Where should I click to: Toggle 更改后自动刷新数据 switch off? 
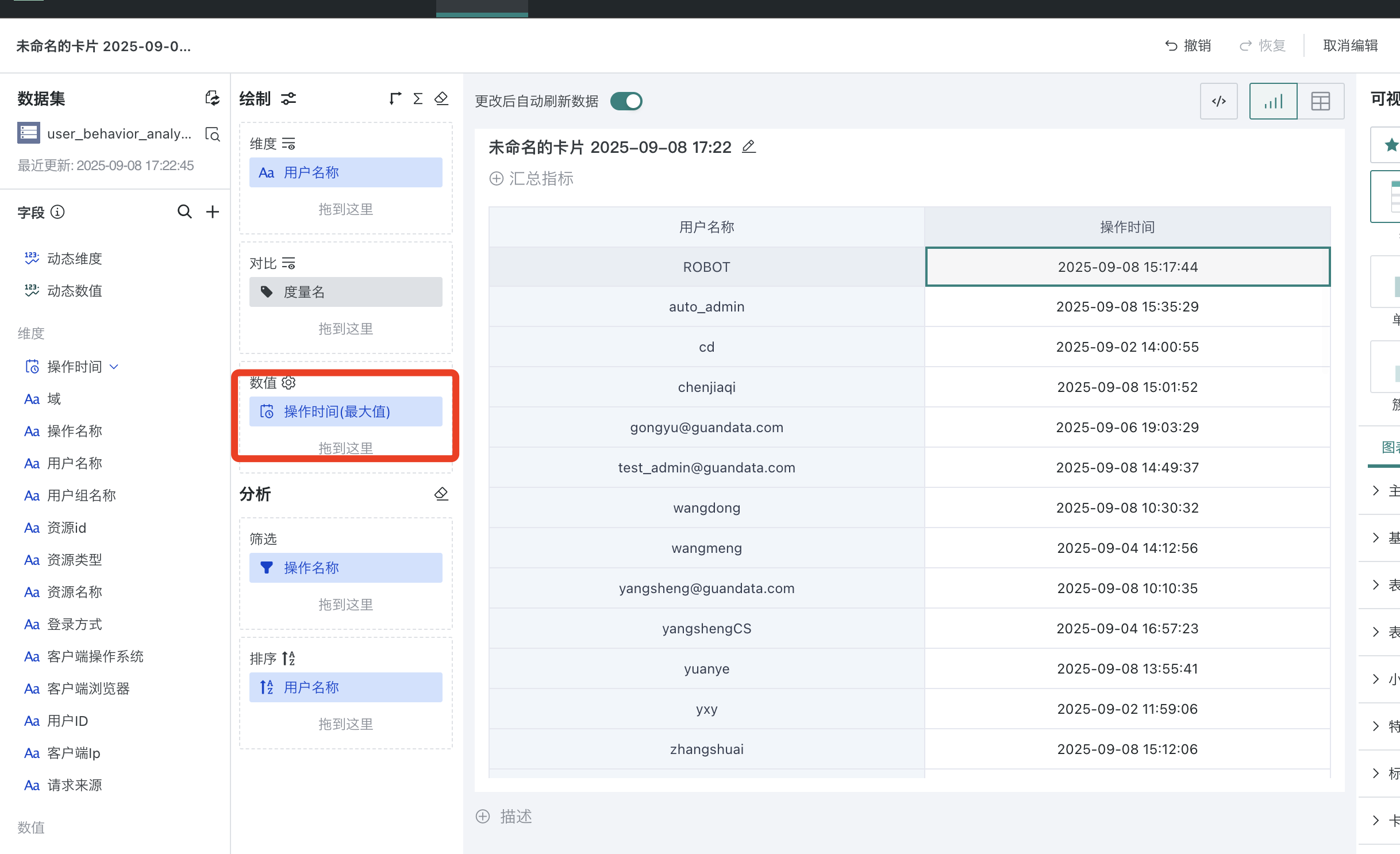pyautogui.click(x=626, y=101)
